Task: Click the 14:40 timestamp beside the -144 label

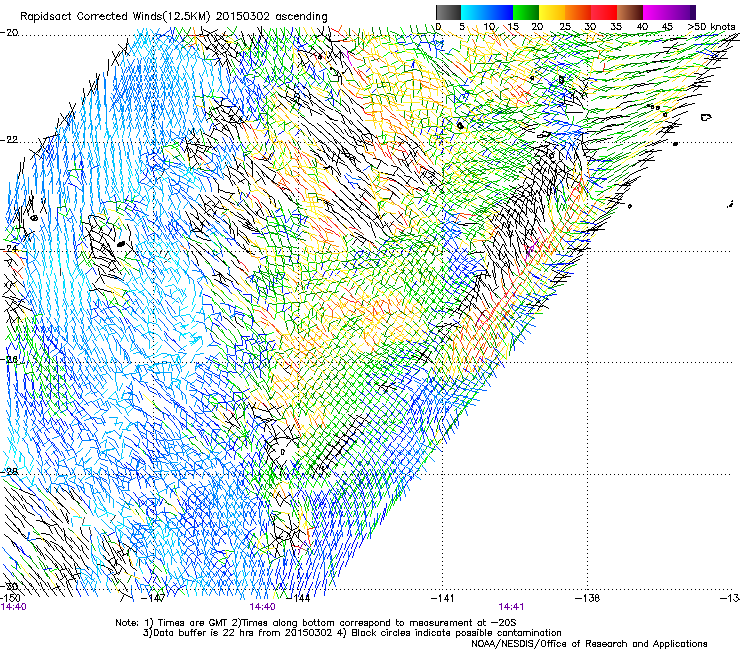Action: pos(262,607)
